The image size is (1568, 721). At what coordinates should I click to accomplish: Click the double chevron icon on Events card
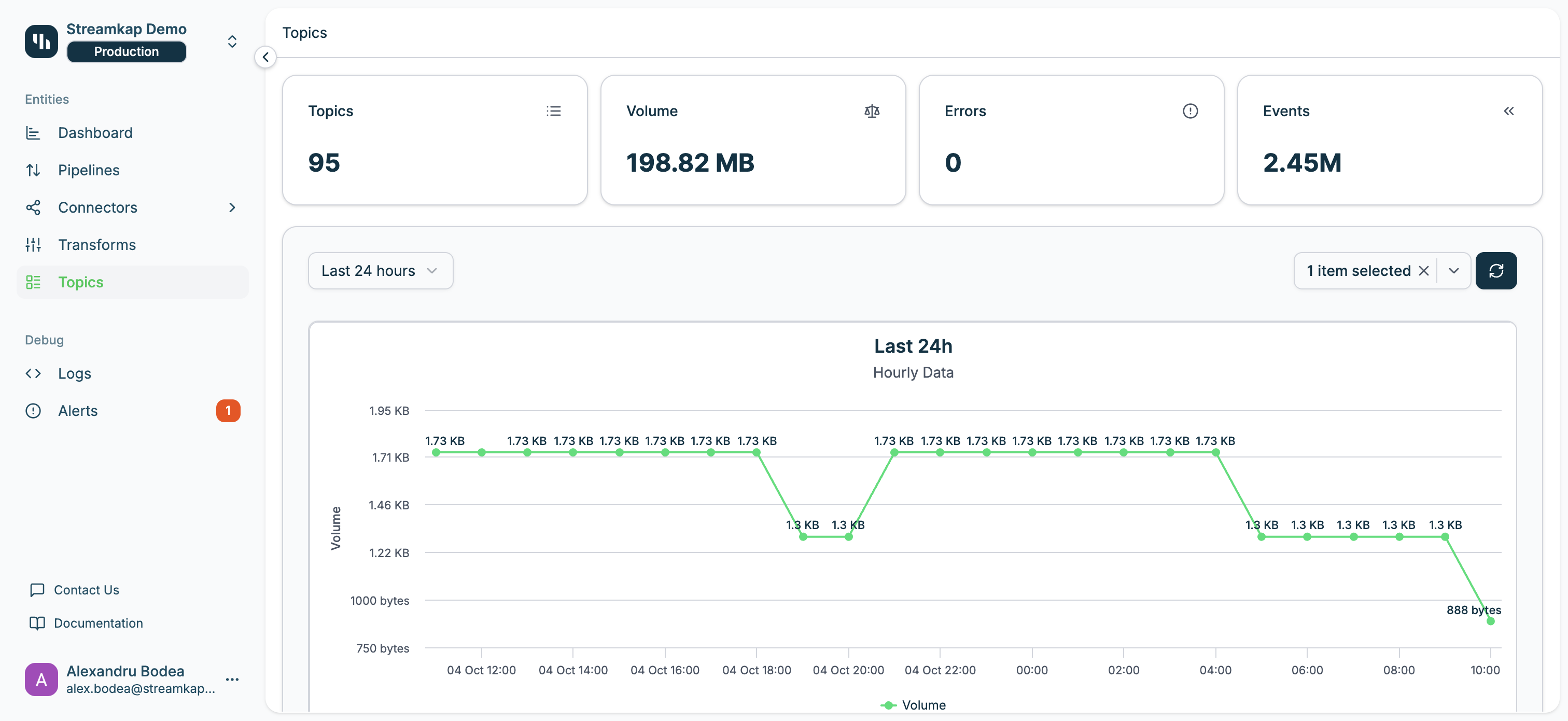[x=1508, y=111]
